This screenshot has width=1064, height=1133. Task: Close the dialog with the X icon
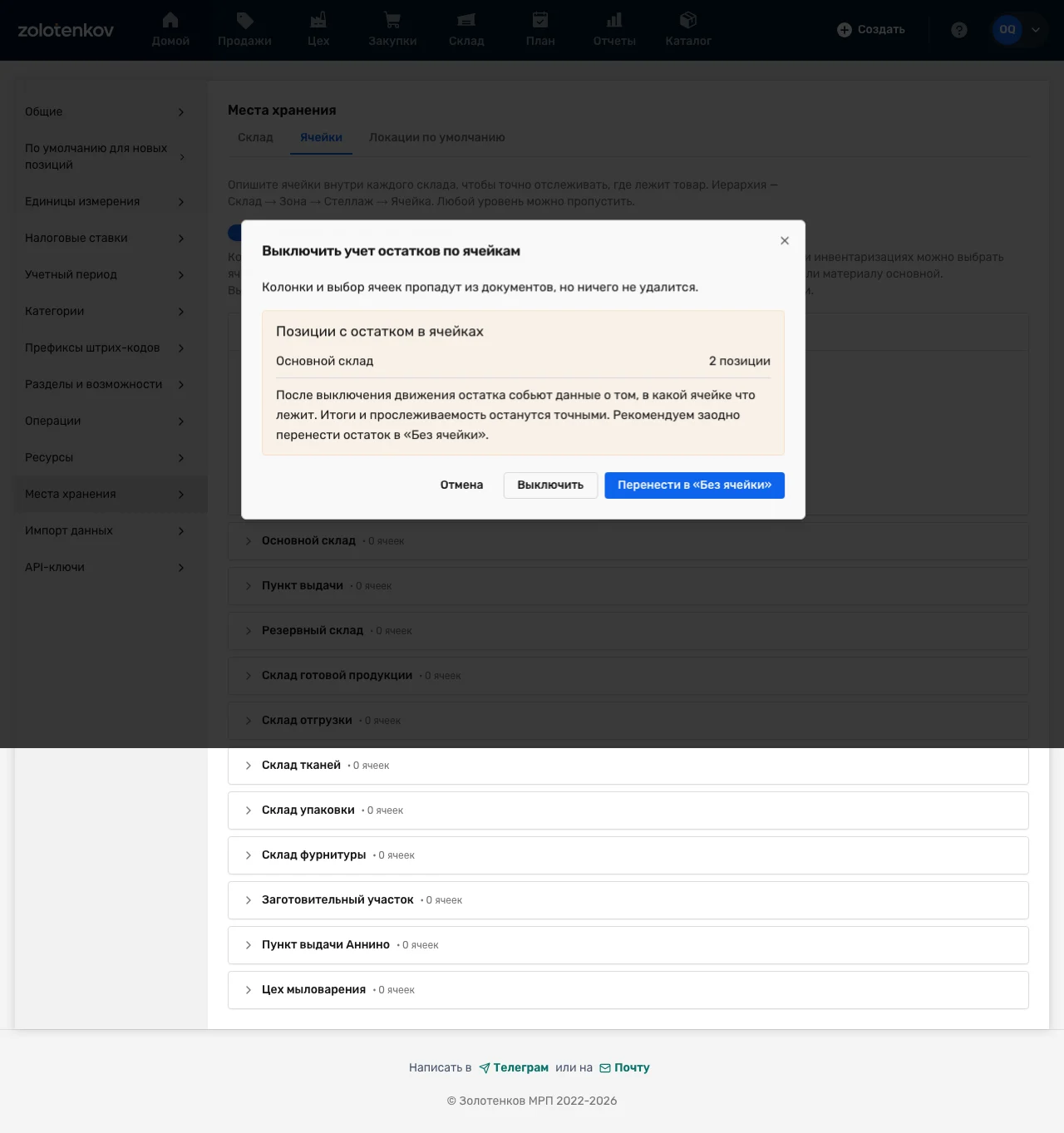(x=785, y=240)
